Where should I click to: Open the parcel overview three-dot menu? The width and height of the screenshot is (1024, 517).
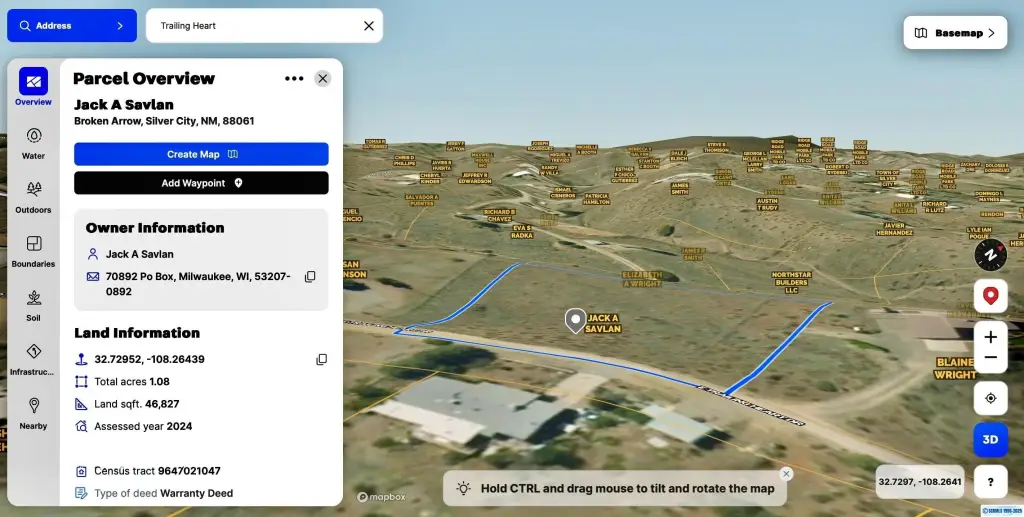click(294, 78)
